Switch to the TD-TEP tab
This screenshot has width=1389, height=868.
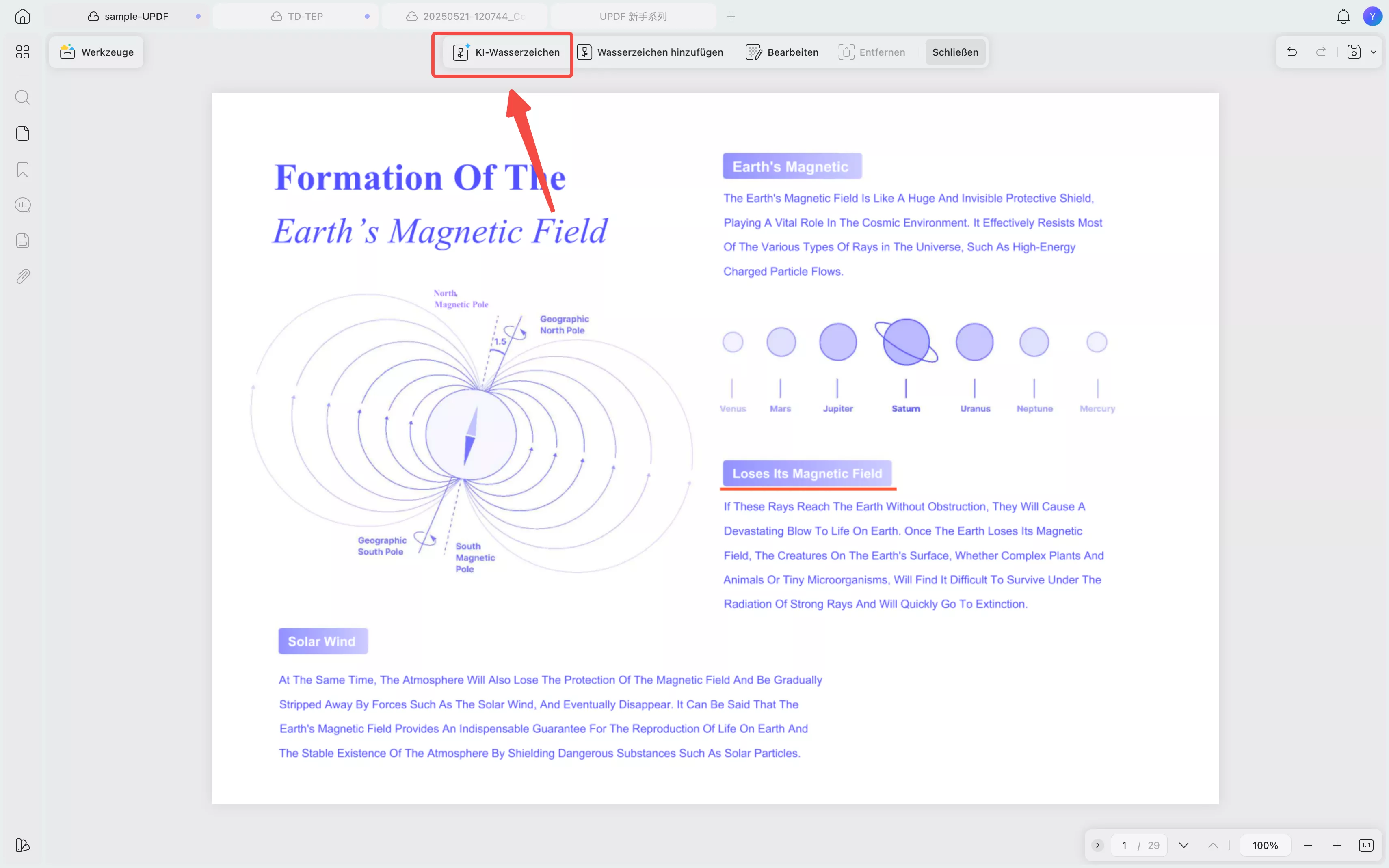(x=305, y=16)
